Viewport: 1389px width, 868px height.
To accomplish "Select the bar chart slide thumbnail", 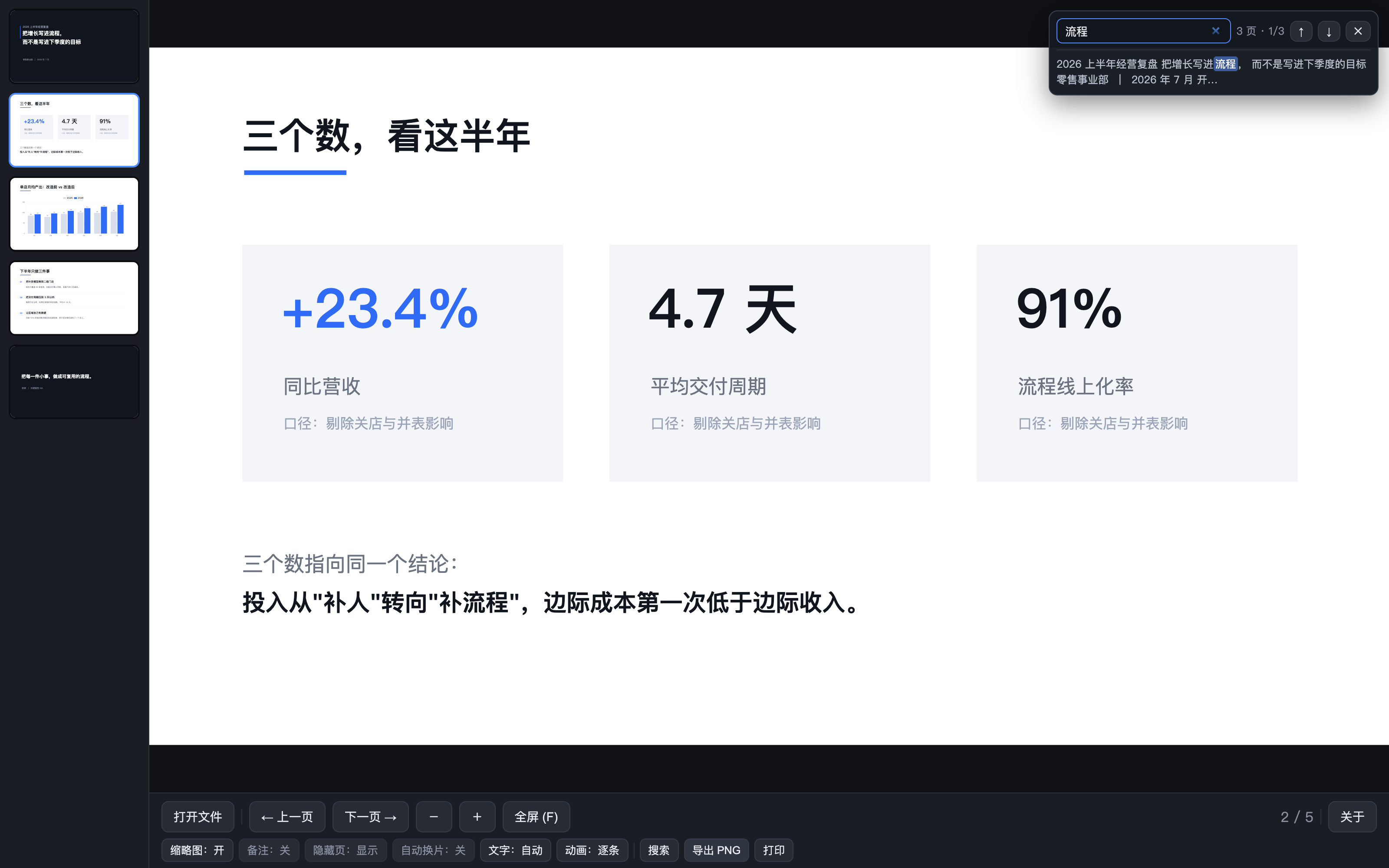I will coord(74,214).
